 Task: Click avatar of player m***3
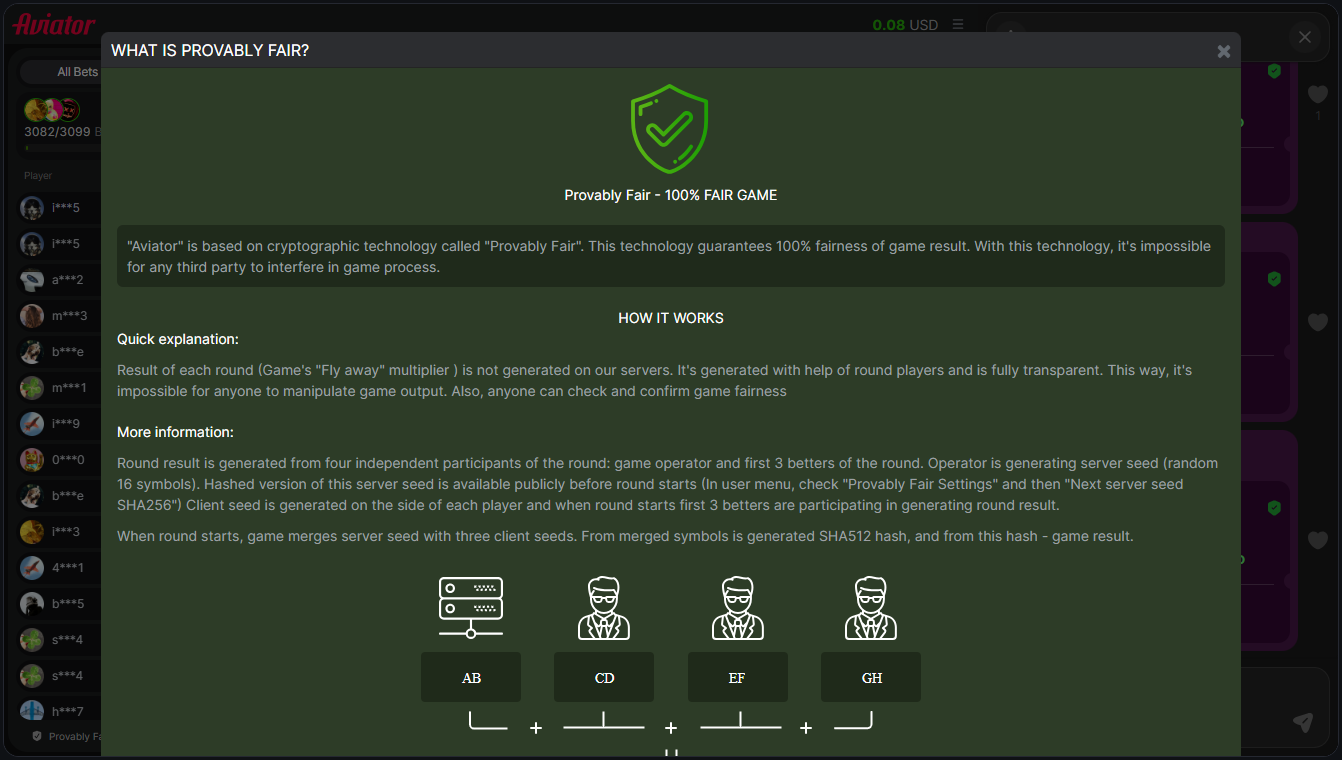pyautogui.click(x=32, y=316)
